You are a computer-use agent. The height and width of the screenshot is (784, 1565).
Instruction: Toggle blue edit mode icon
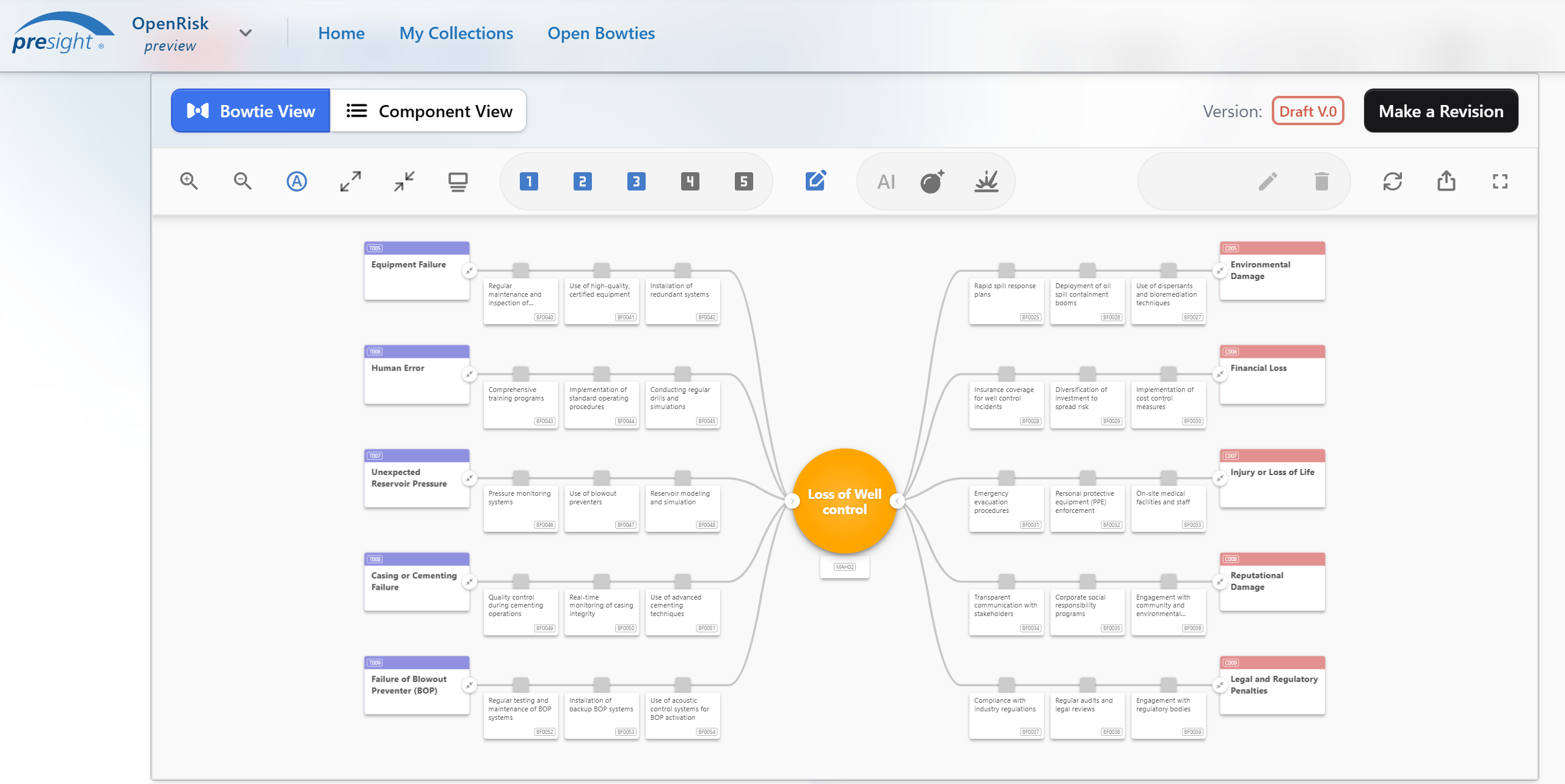[815, 181]
